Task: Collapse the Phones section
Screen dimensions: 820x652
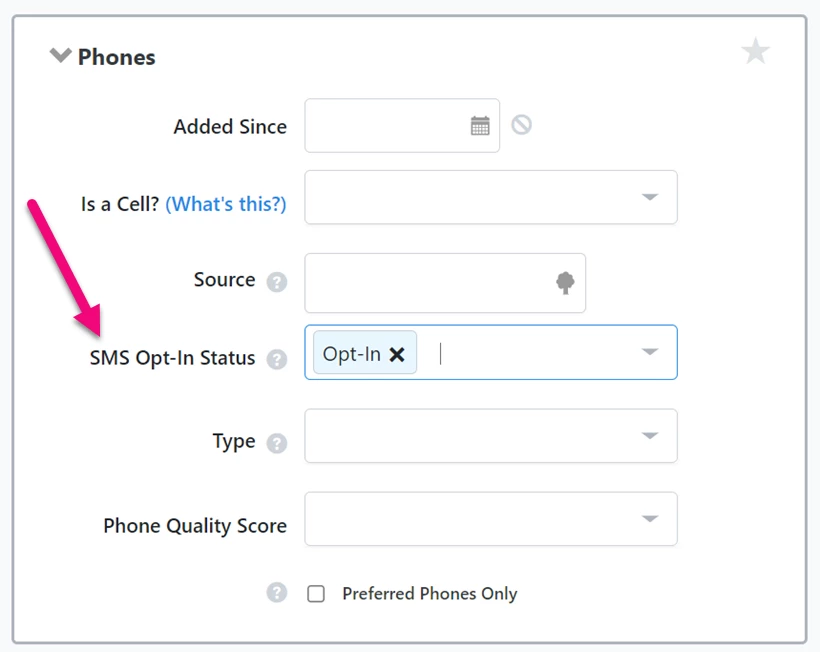Action: [60, 56]
